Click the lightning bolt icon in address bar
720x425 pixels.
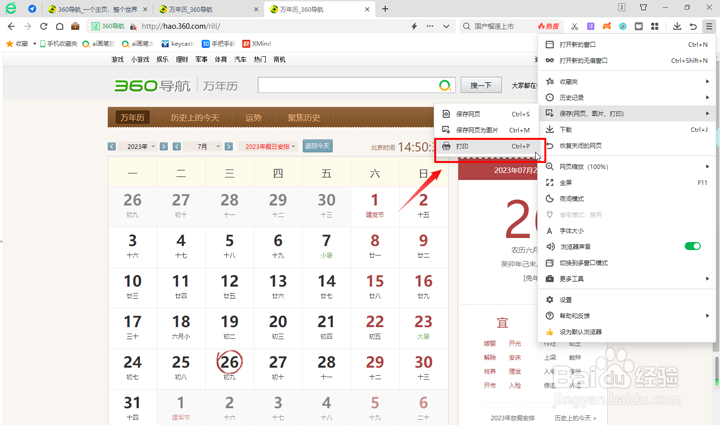tap(414, 26)
